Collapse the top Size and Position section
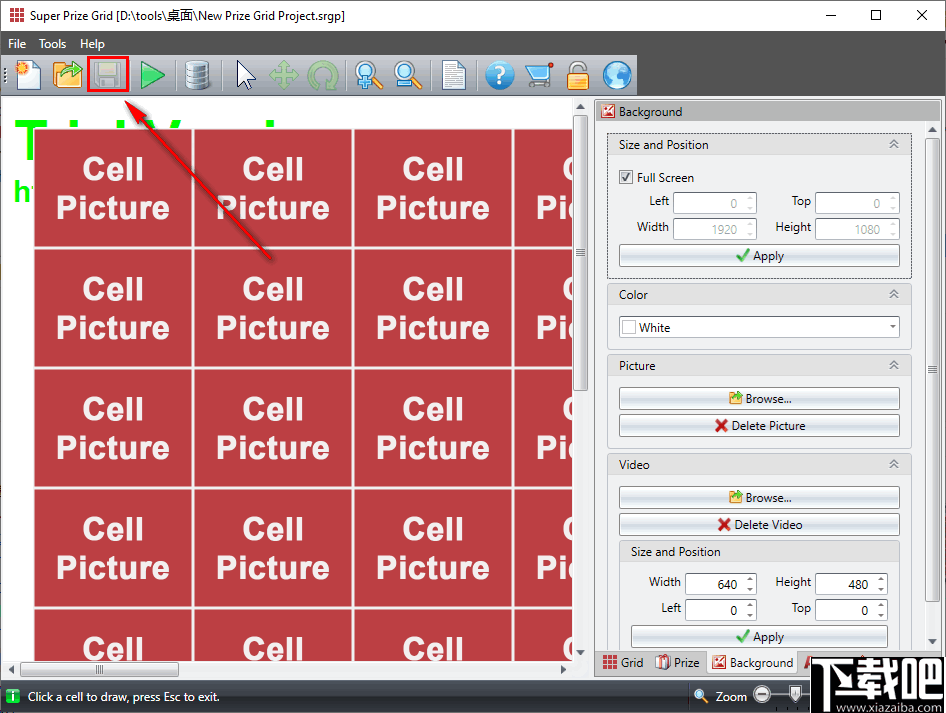946x713 pixels. 894,144
